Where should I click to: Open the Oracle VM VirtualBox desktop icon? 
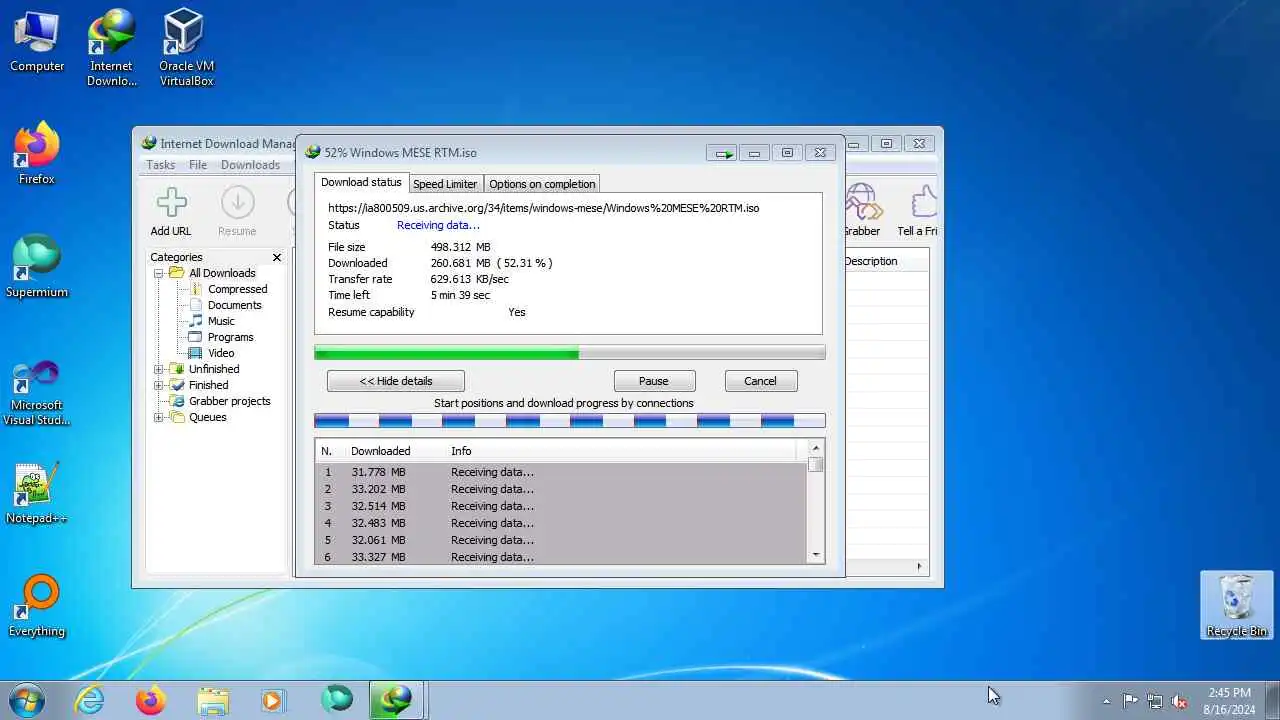[186, 48]
